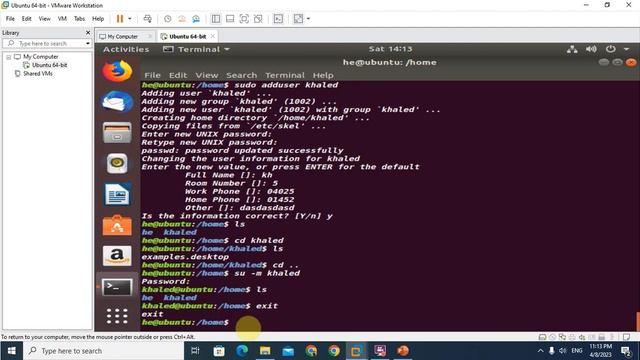Click the VMware pause virtual machine button

pos(120,19)
